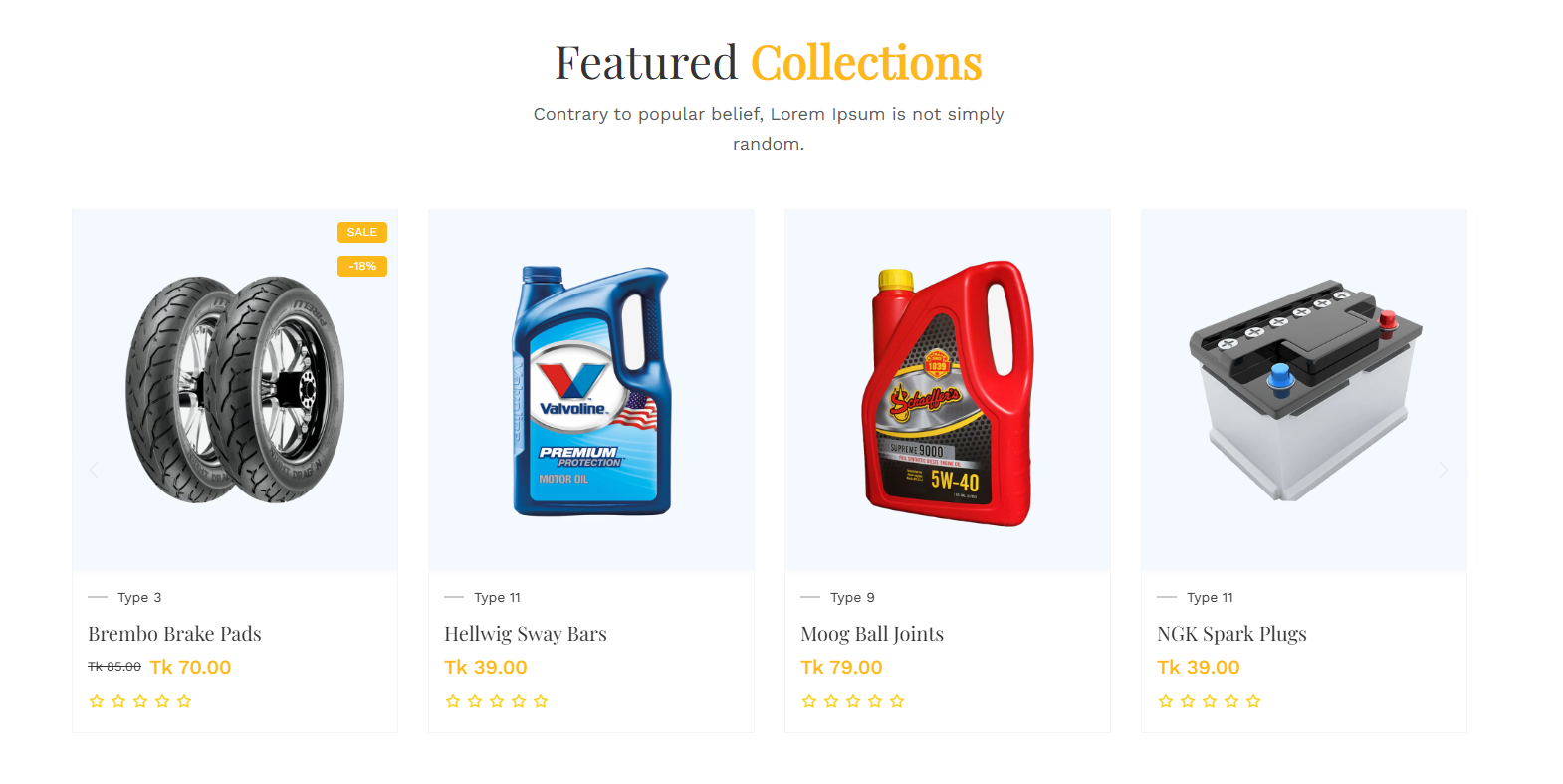Screen dimensions: 1563x784
Task: Open the NGK Spark Plugs product link
Action: click(x=1231, y=634)
